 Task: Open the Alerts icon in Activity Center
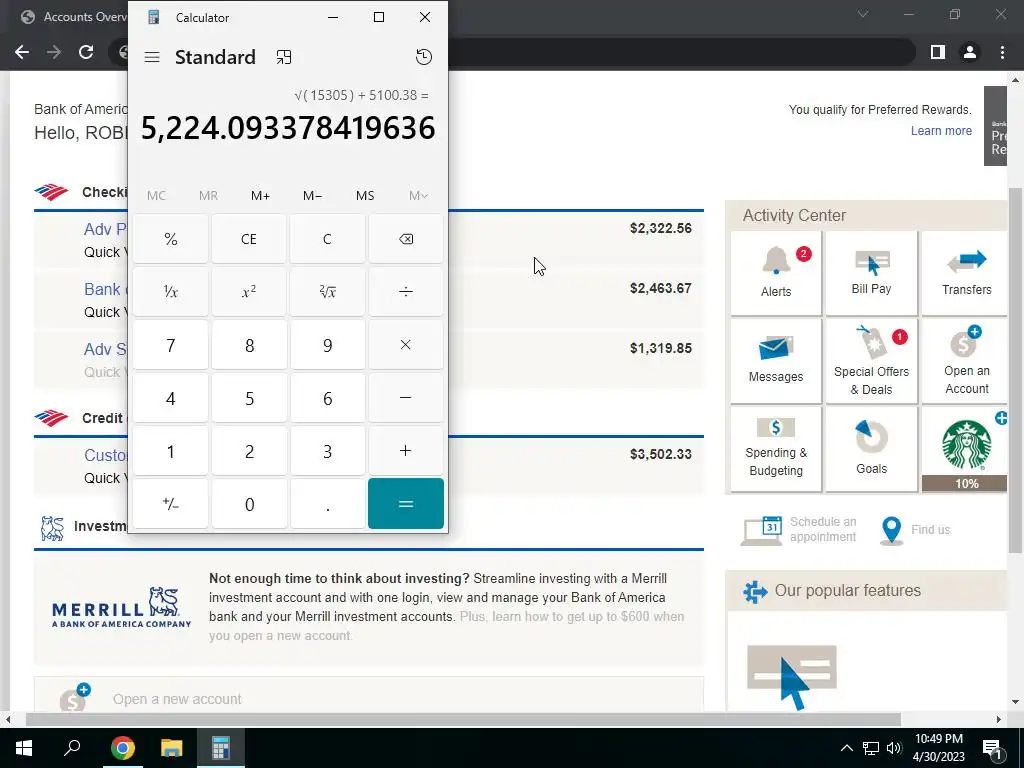(x=776, y=273)
